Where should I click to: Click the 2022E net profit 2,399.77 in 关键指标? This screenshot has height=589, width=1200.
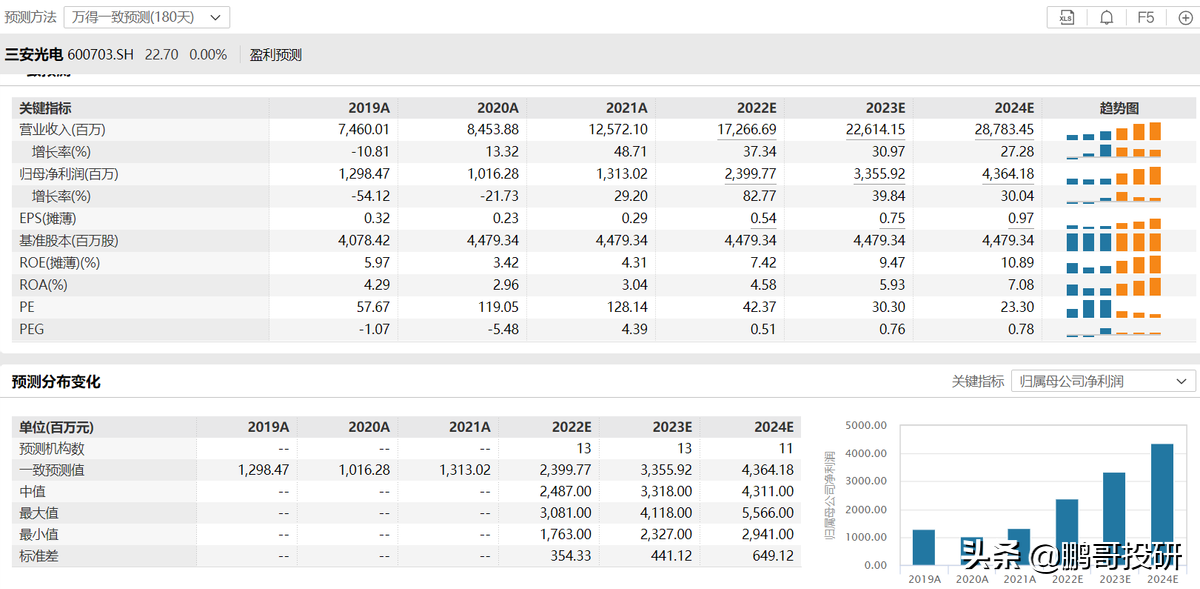coord(750,174)
